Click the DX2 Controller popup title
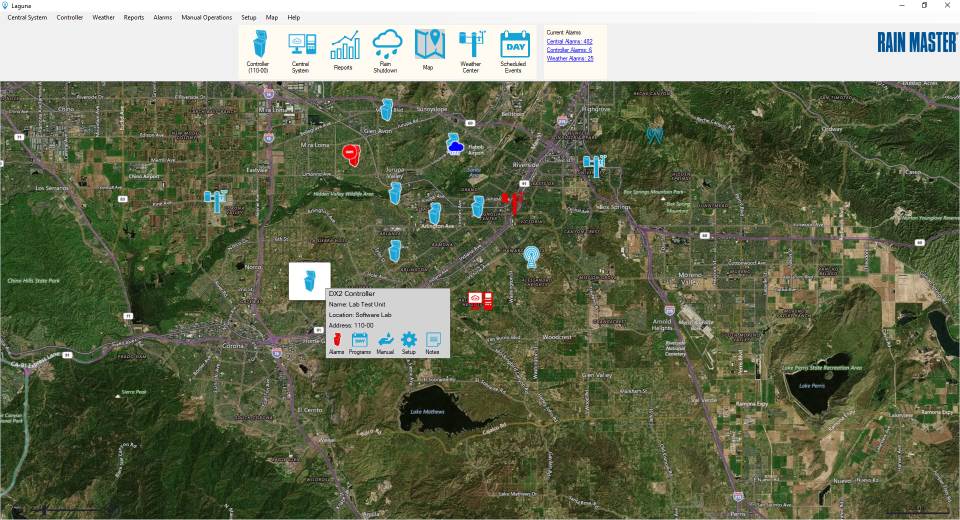Screen dimensions: 960x520 (x=352, y=293)
